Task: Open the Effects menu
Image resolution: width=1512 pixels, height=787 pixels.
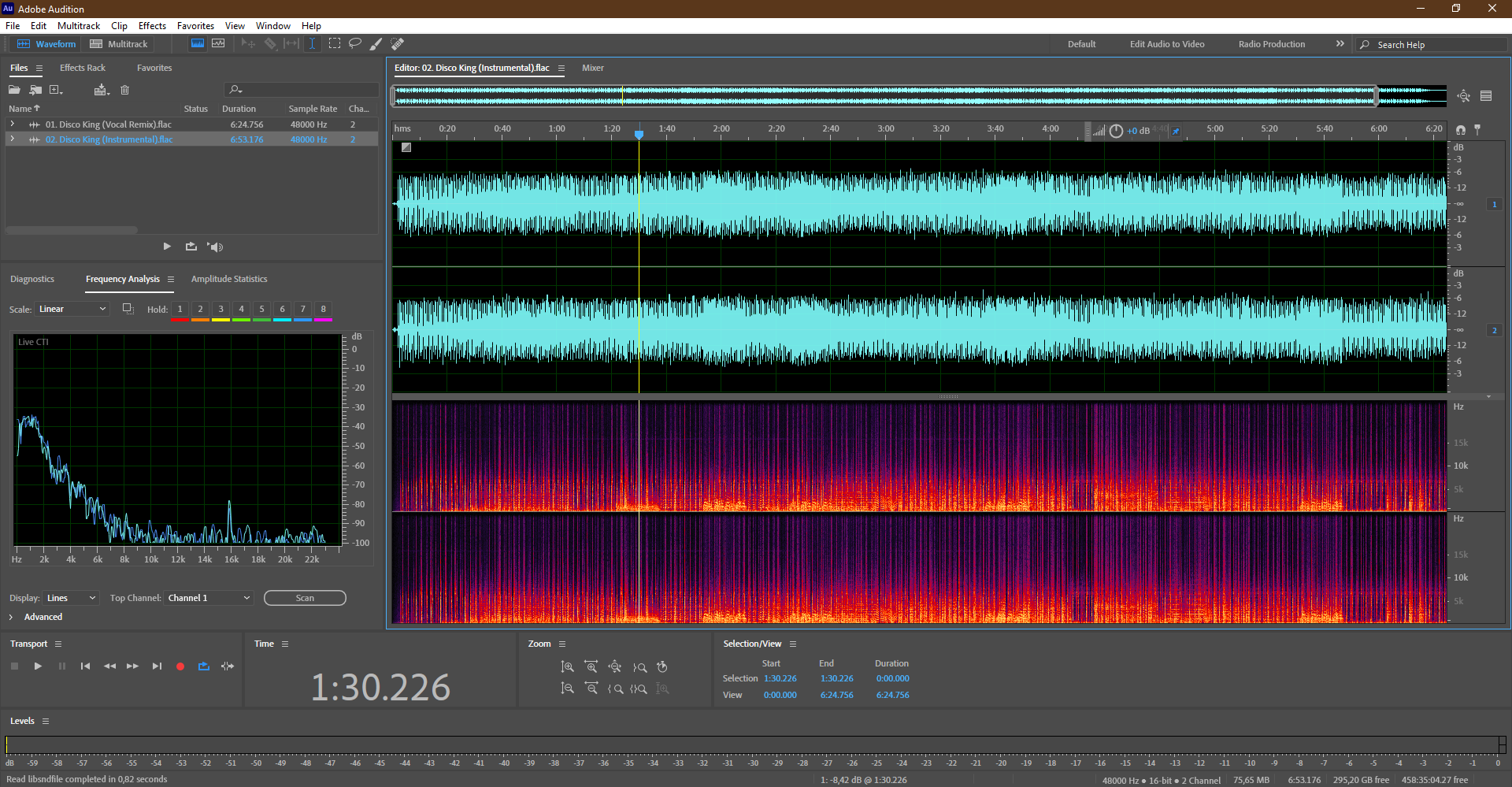Action: [x=152, y=26]
